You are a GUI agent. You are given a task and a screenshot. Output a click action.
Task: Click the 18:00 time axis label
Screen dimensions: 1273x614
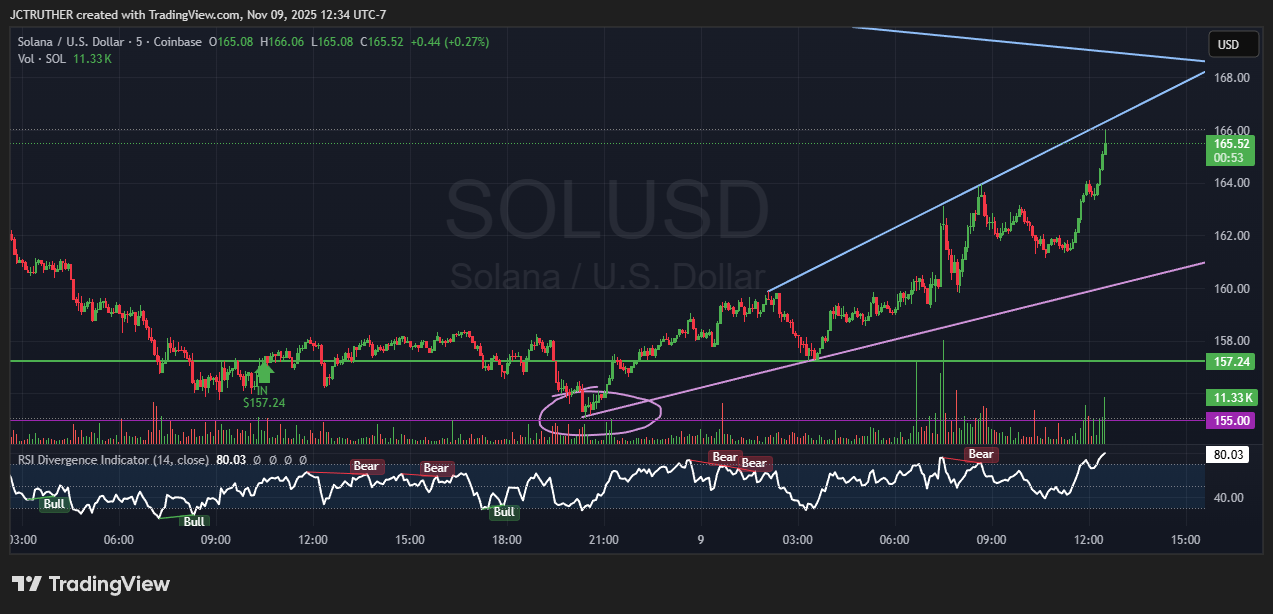tap(507, 540)
